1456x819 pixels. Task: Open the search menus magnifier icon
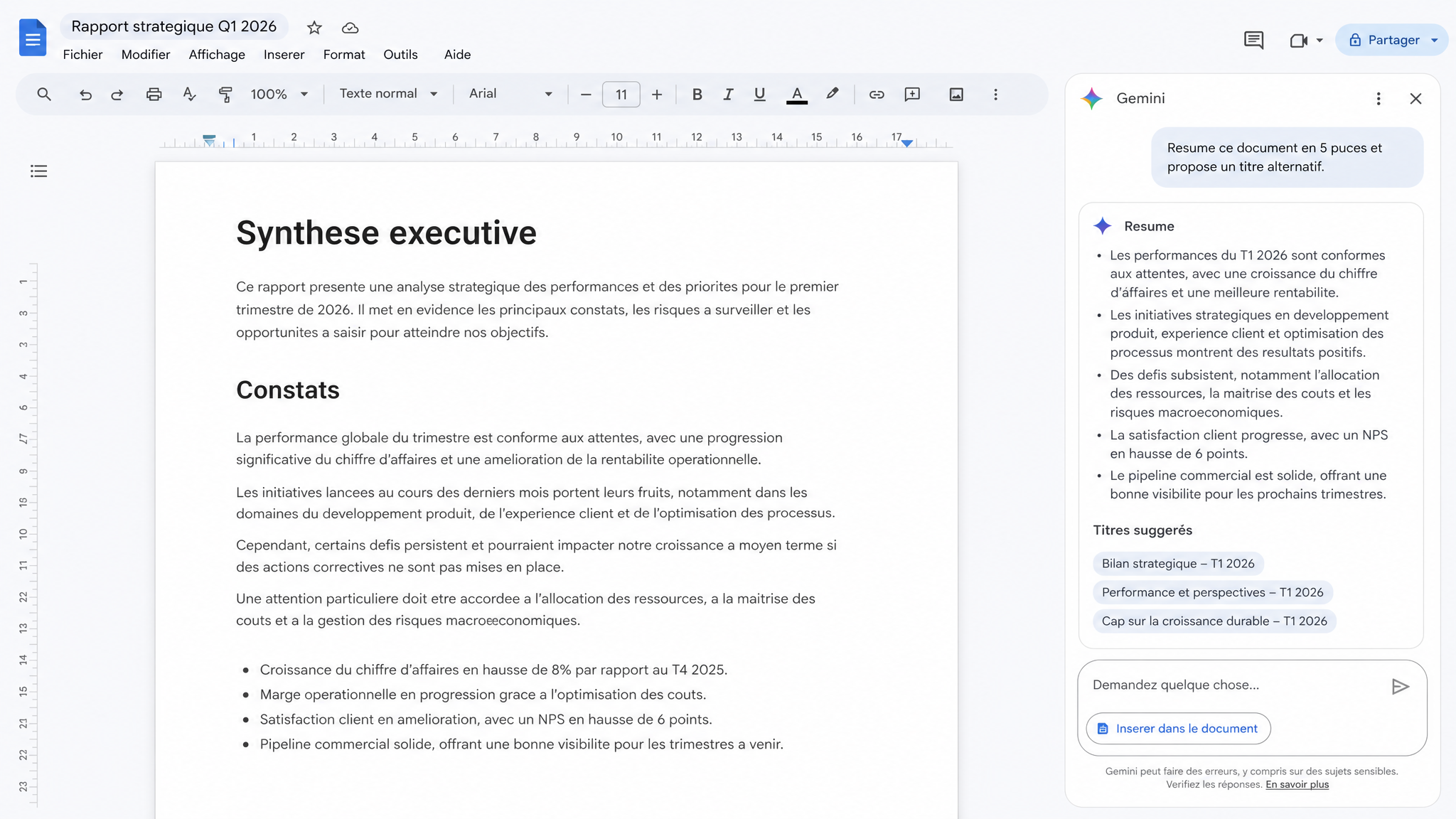(x=44, y=94)
